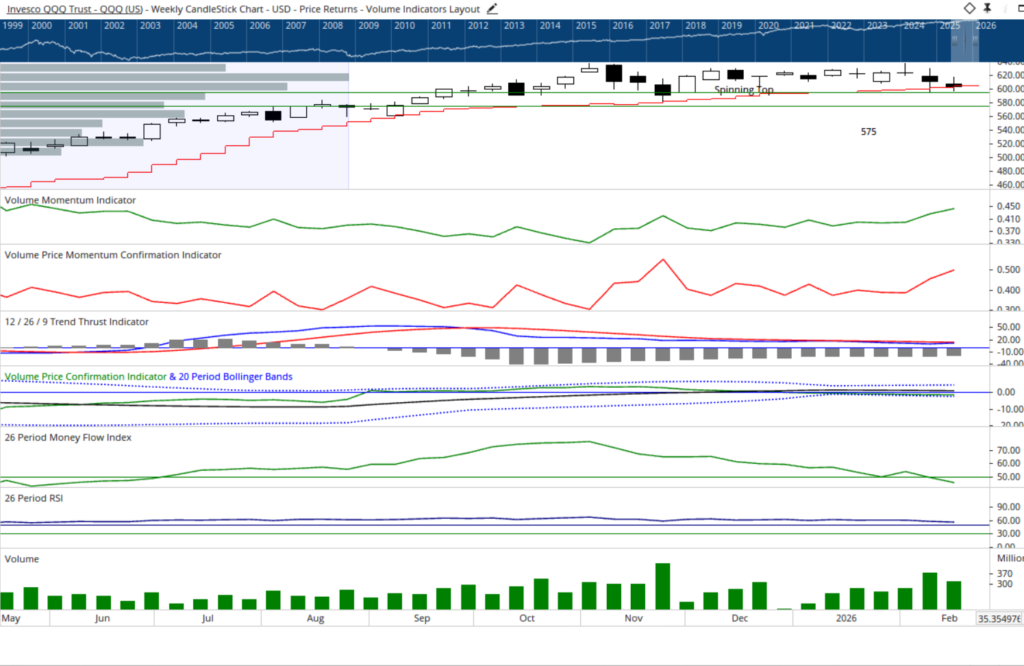Click the Oct label on the time axis
Screen dimensions: 1024x666
(528, 619)
